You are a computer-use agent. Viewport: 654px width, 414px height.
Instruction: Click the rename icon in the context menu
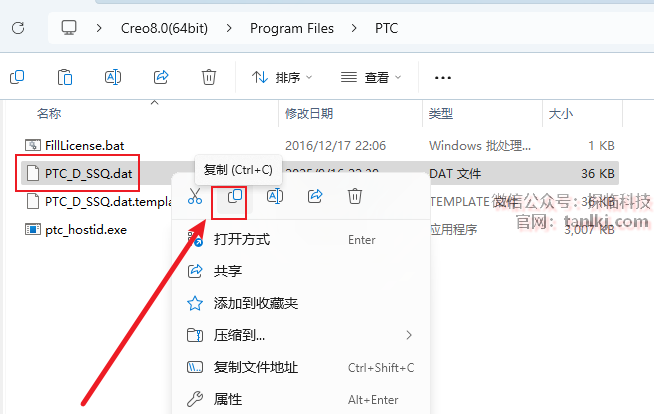click(x=275, y=196)
